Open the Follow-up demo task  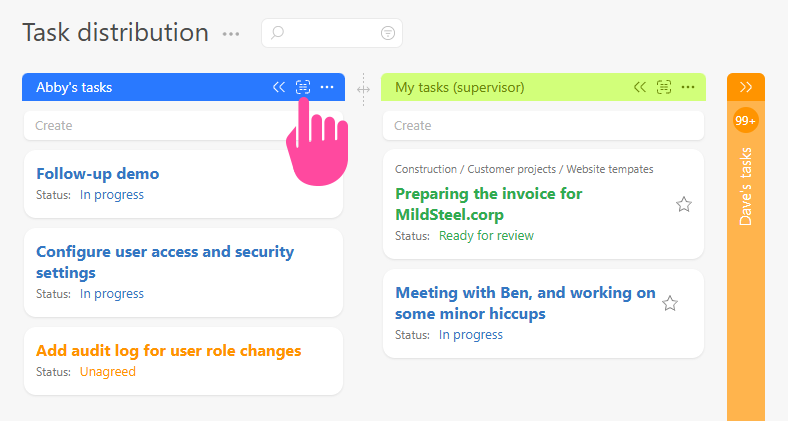[x=98, y=173]
